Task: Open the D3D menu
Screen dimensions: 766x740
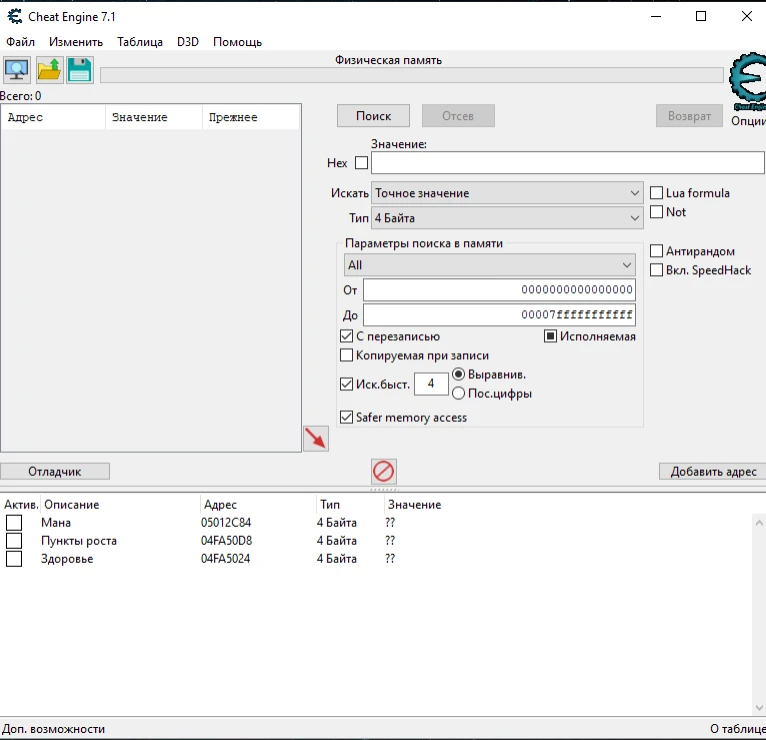Action: pos(188,42)
